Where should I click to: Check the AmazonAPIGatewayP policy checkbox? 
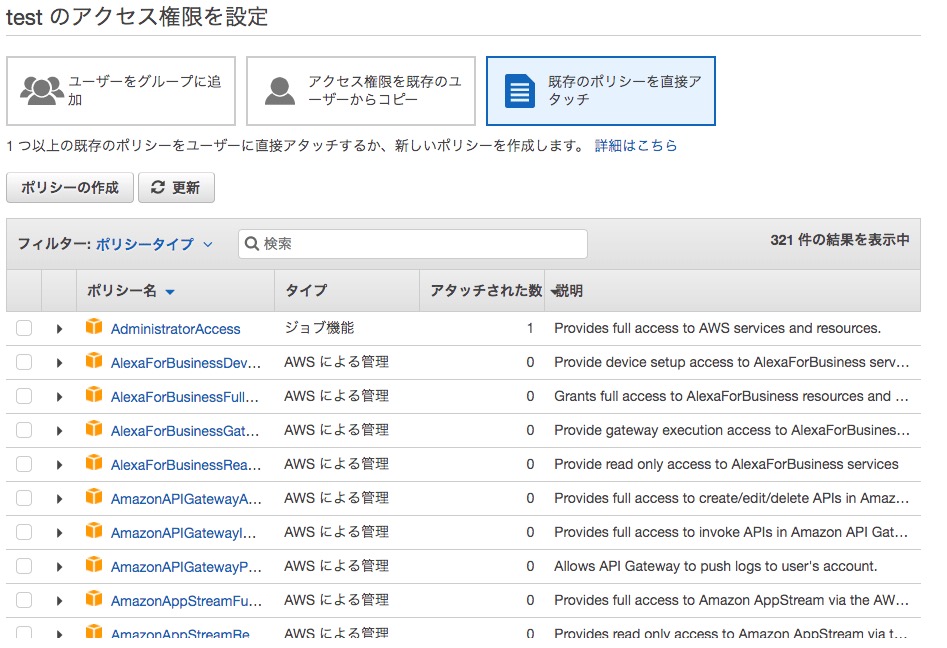point(24,565)
